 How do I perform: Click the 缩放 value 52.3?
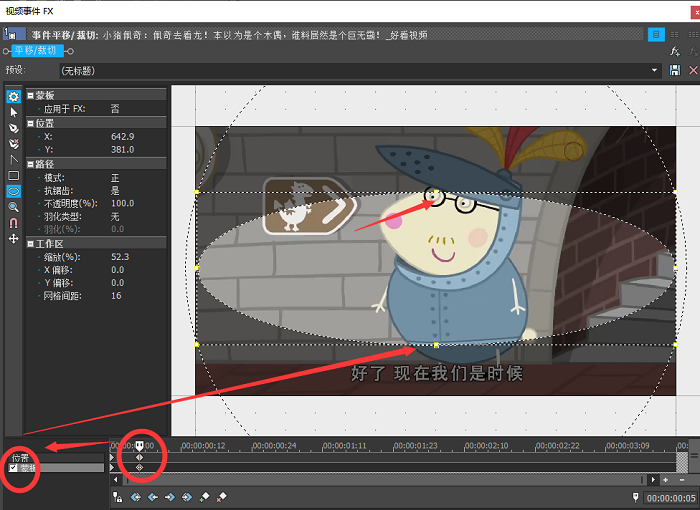click(120, 257)
